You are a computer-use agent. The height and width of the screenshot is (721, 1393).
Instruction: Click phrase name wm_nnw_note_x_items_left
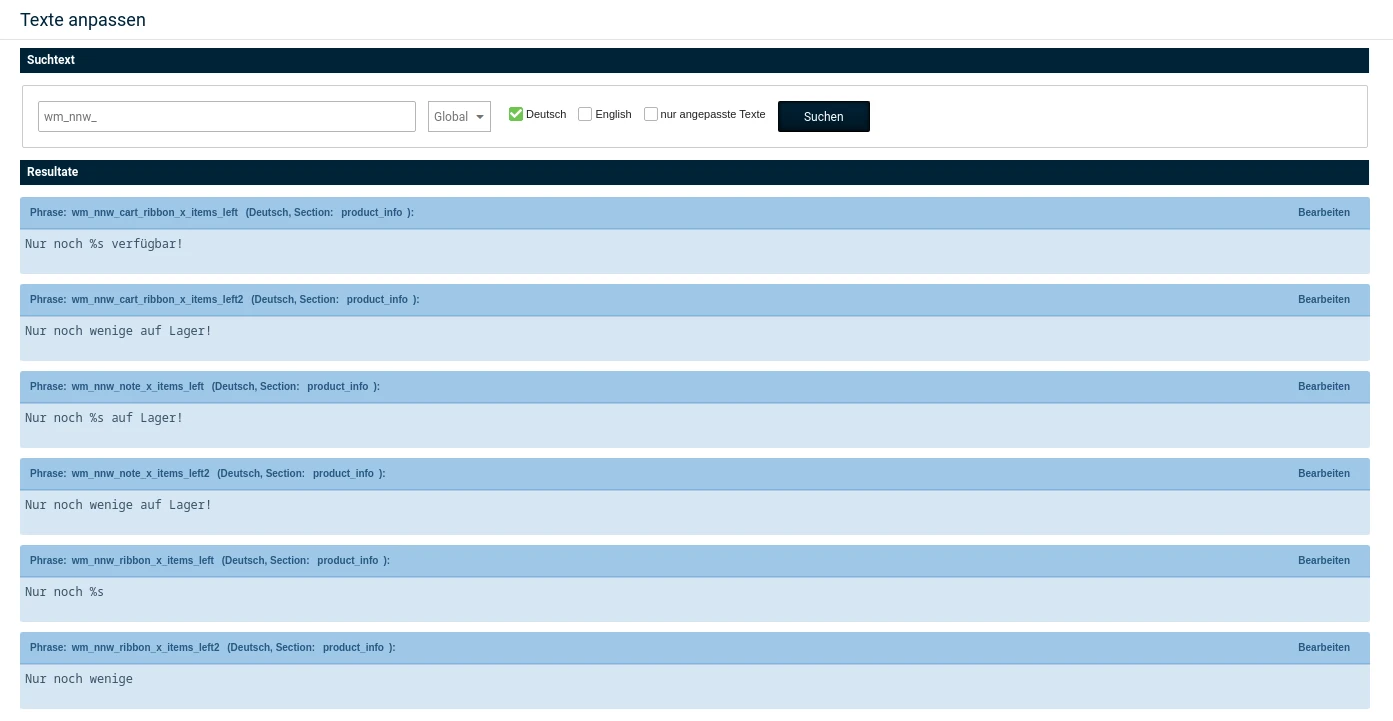(138, 387)
